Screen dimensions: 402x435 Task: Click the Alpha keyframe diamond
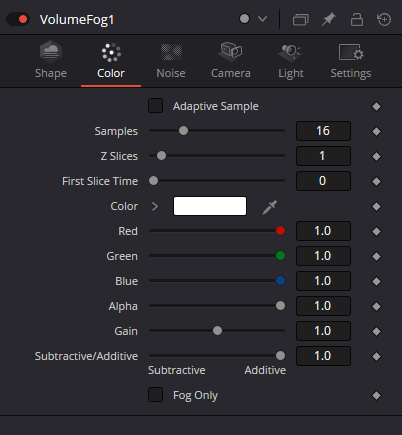376,307
